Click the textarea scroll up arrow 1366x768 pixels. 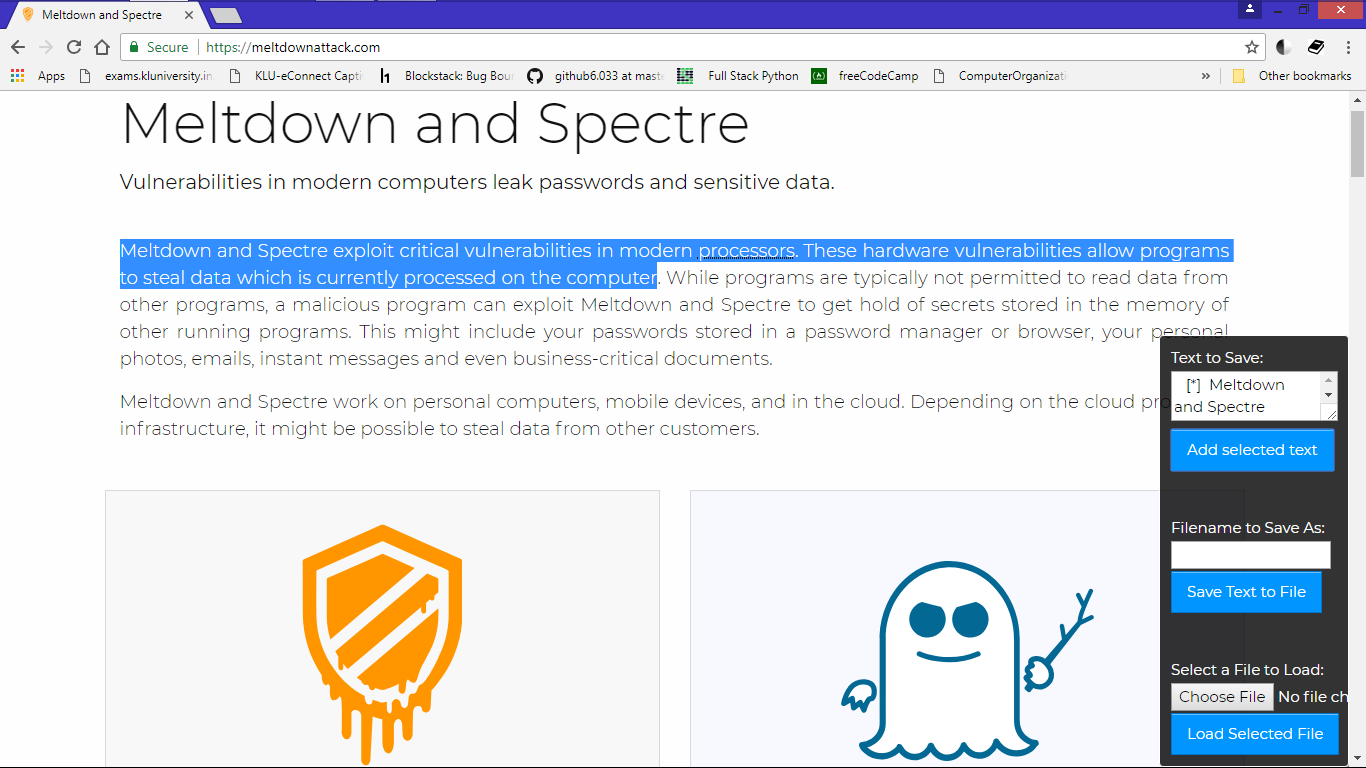[x=1329, y=380]
